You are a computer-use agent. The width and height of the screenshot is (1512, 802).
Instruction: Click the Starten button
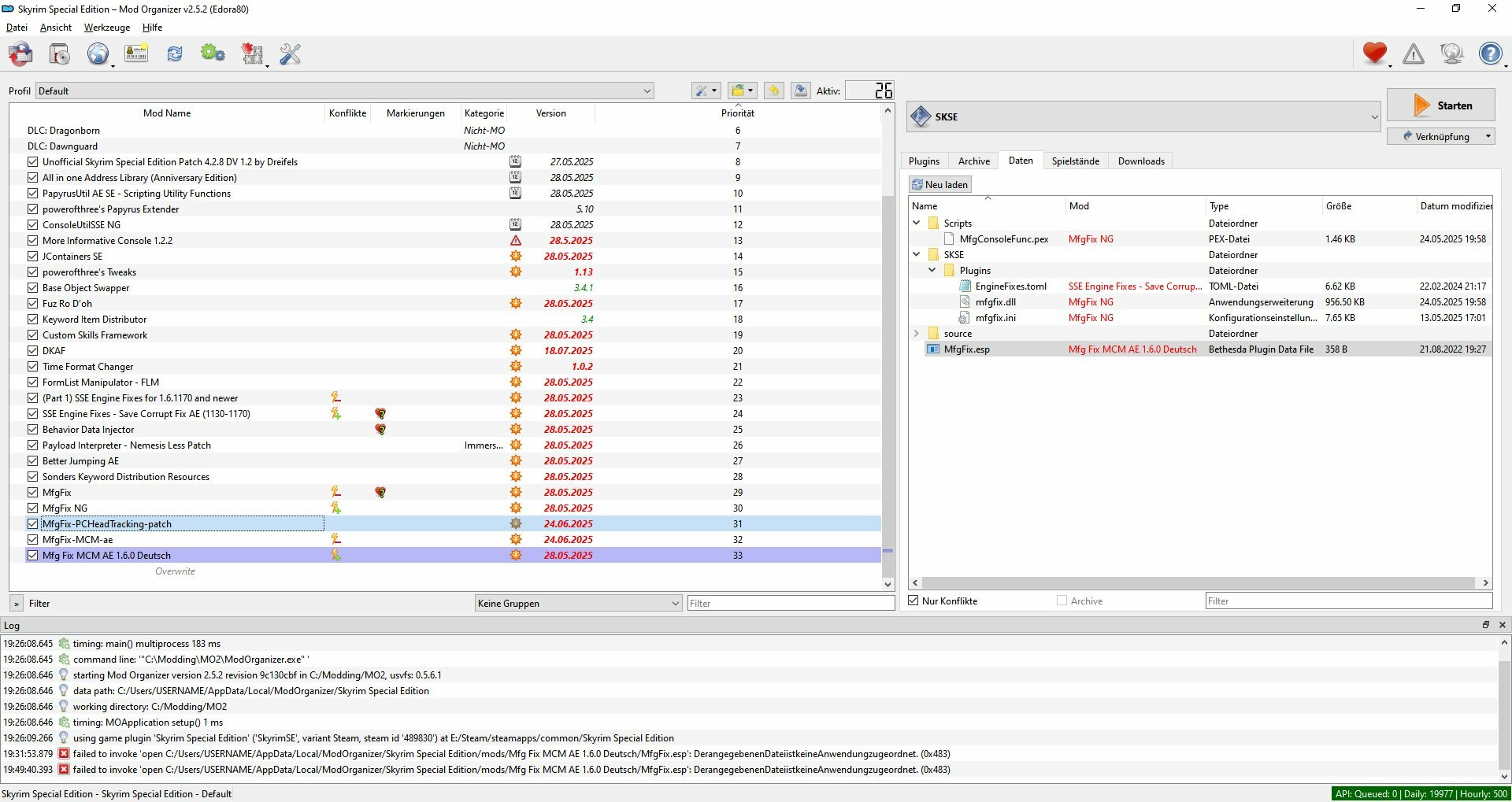[x=1440, y=105]
